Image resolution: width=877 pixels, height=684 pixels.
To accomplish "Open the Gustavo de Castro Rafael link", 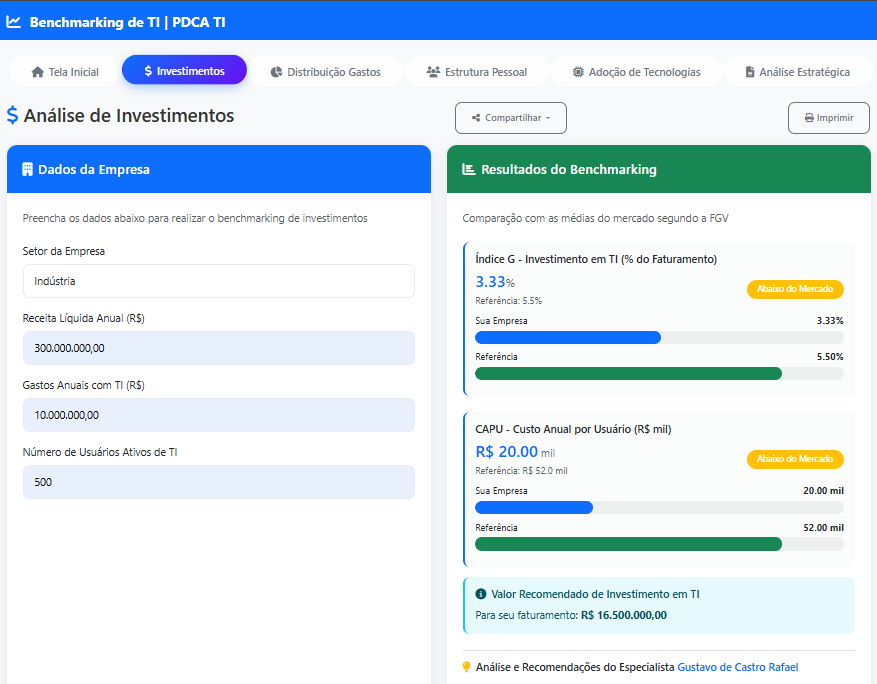I will coord(737,667).
